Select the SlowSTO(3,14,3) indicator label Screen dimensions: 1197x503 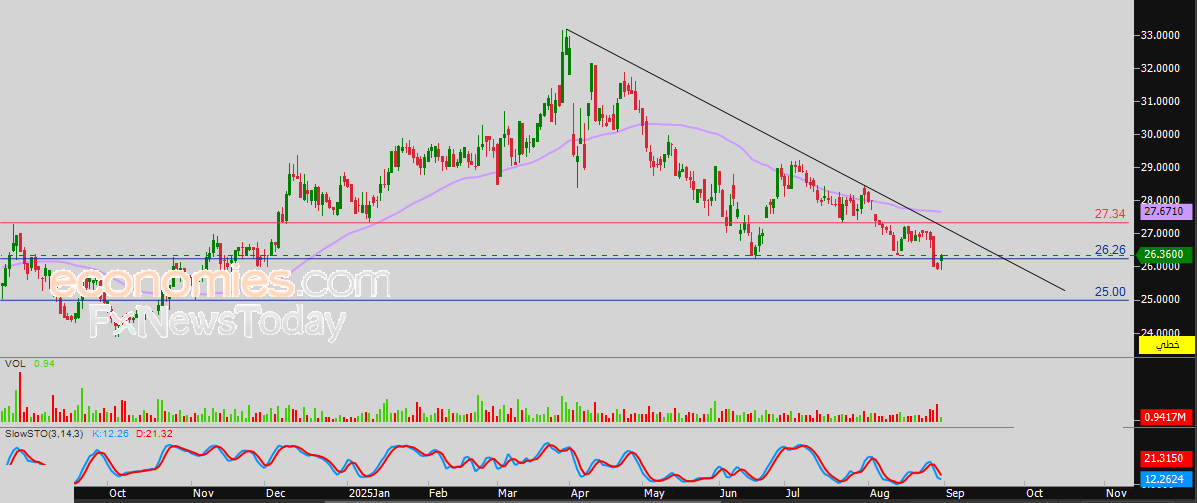(46, 434)
